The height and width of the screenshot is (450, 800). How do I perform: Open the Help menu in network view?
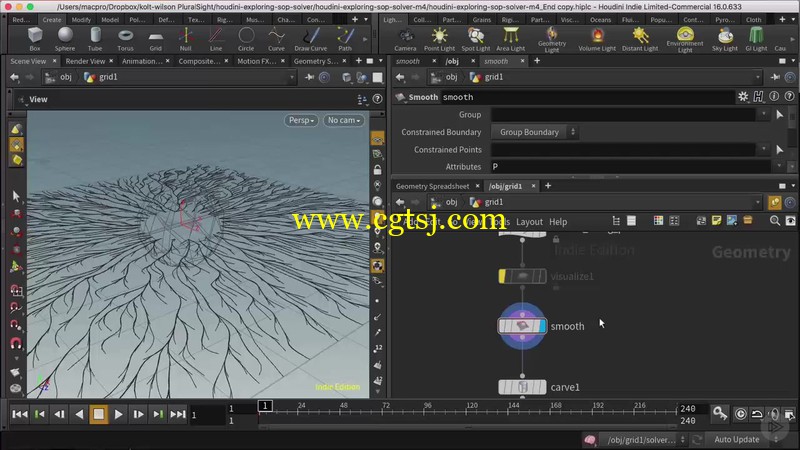[x=558, y=222]
